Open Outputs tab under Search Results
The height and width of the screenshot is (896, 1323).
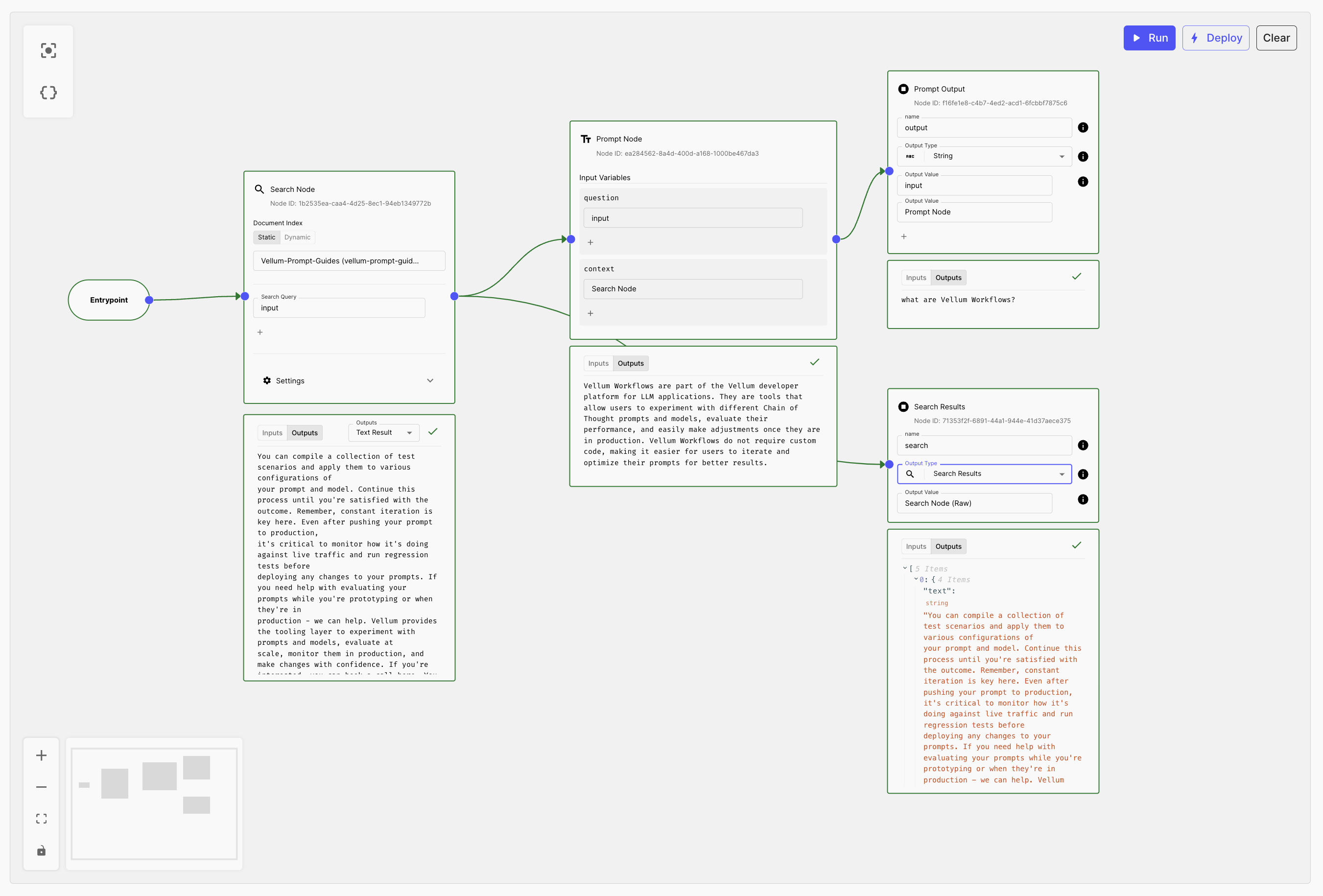coord(948,546)
